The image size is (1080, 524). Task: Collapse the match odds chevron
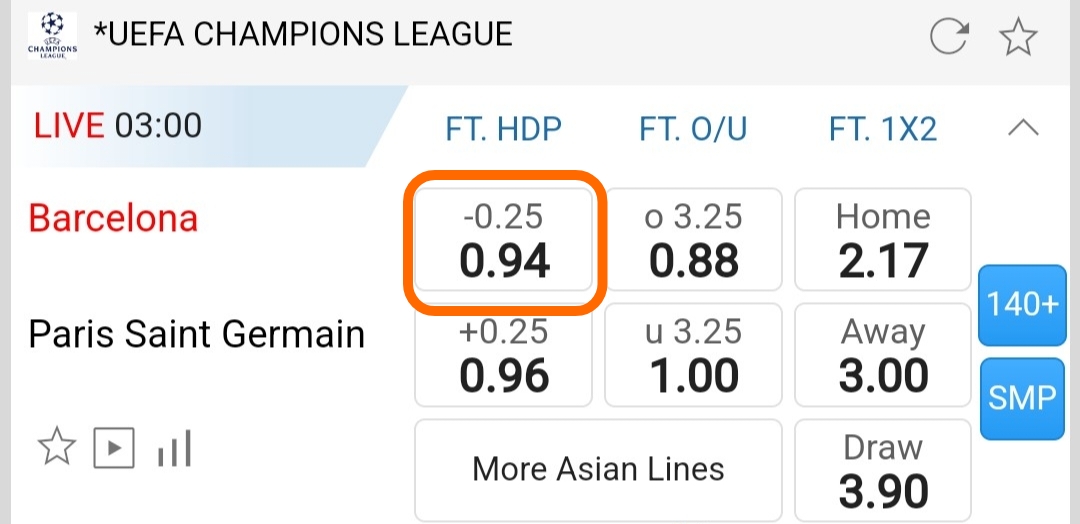(1023, 128)
